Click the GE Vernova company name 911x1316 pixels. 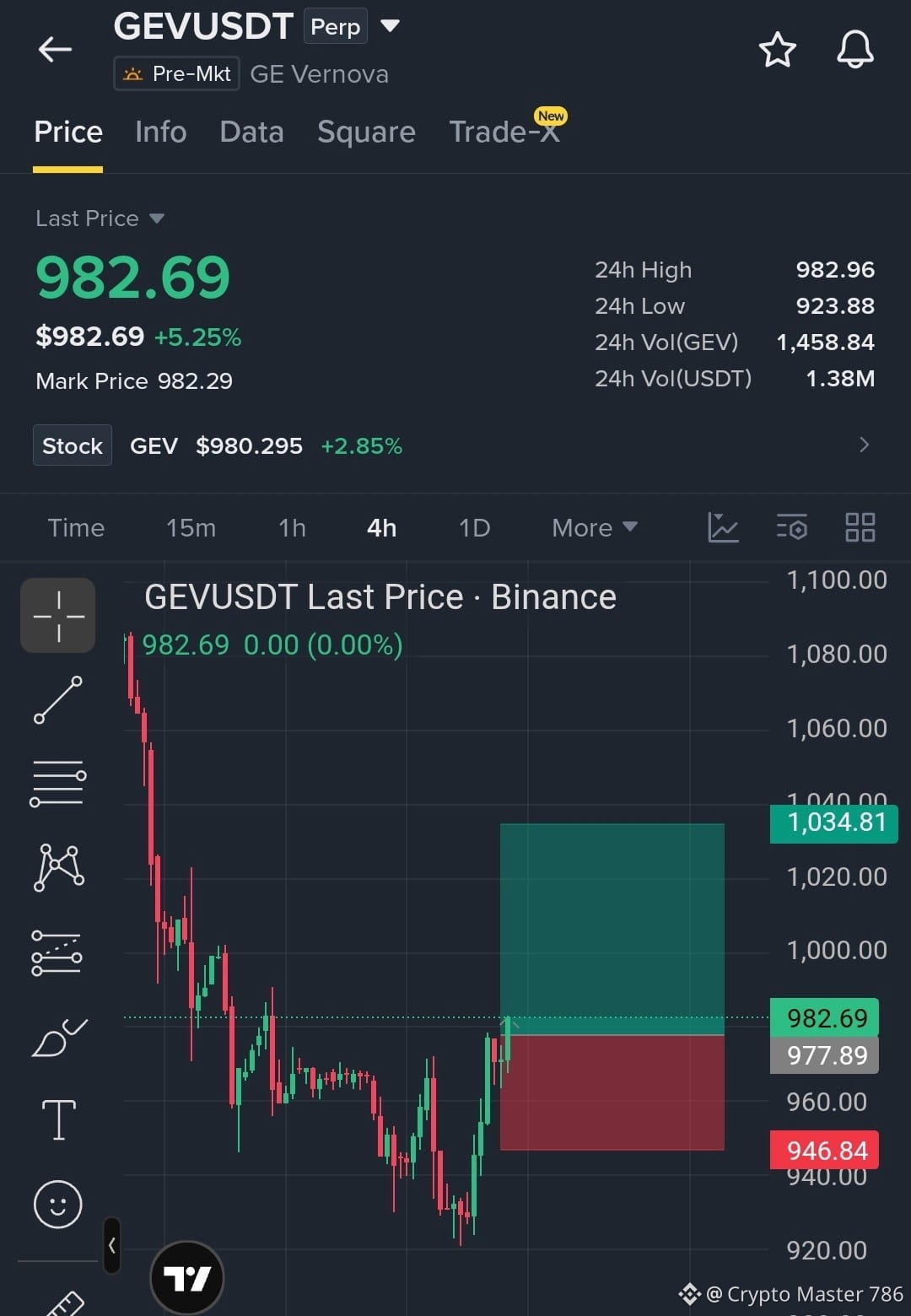pyautogui.click(x=320, y=74)
